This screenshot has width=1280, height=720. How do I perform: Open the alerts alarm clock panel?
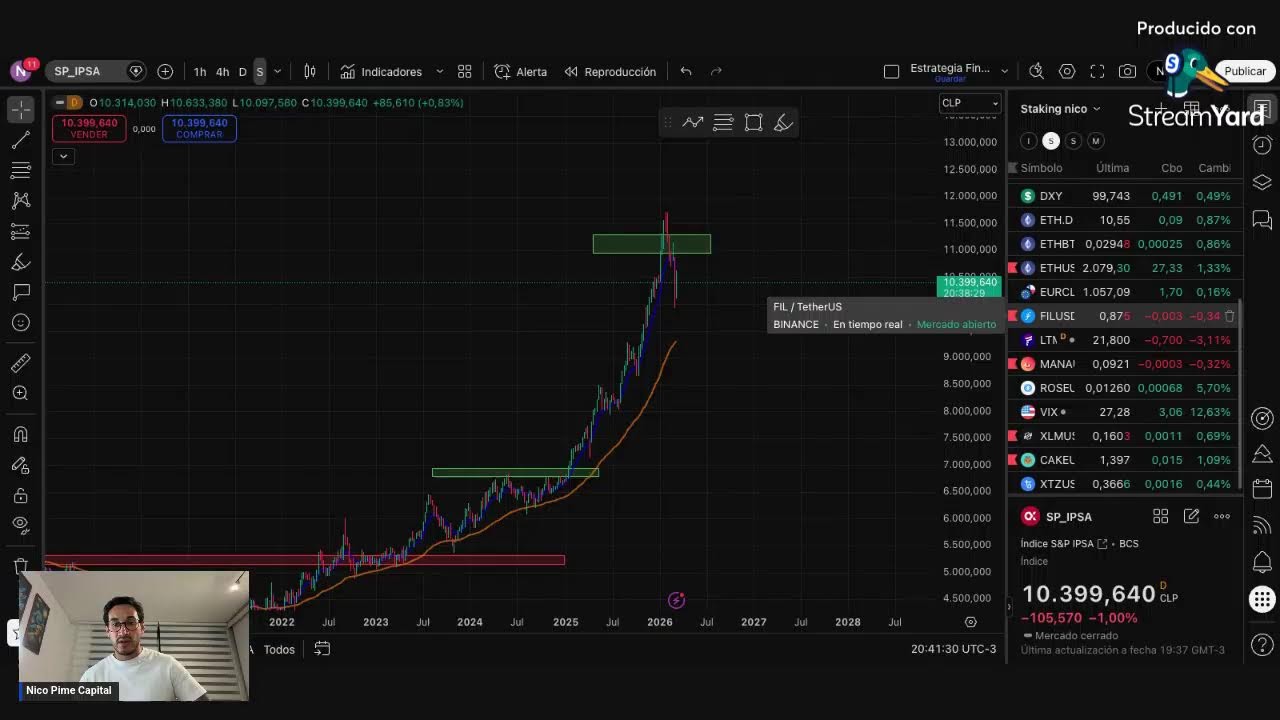point(1262,145)
